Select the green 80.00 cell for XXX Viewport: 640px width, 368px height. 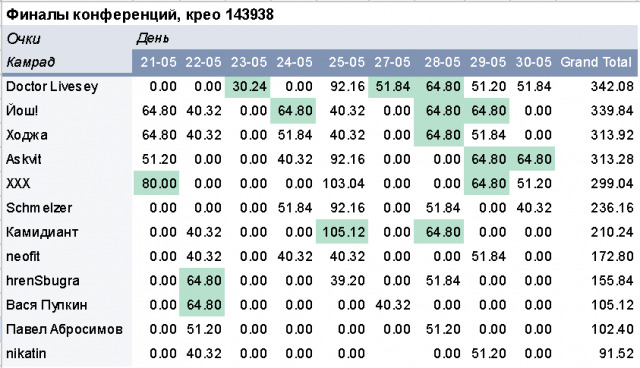156,183
